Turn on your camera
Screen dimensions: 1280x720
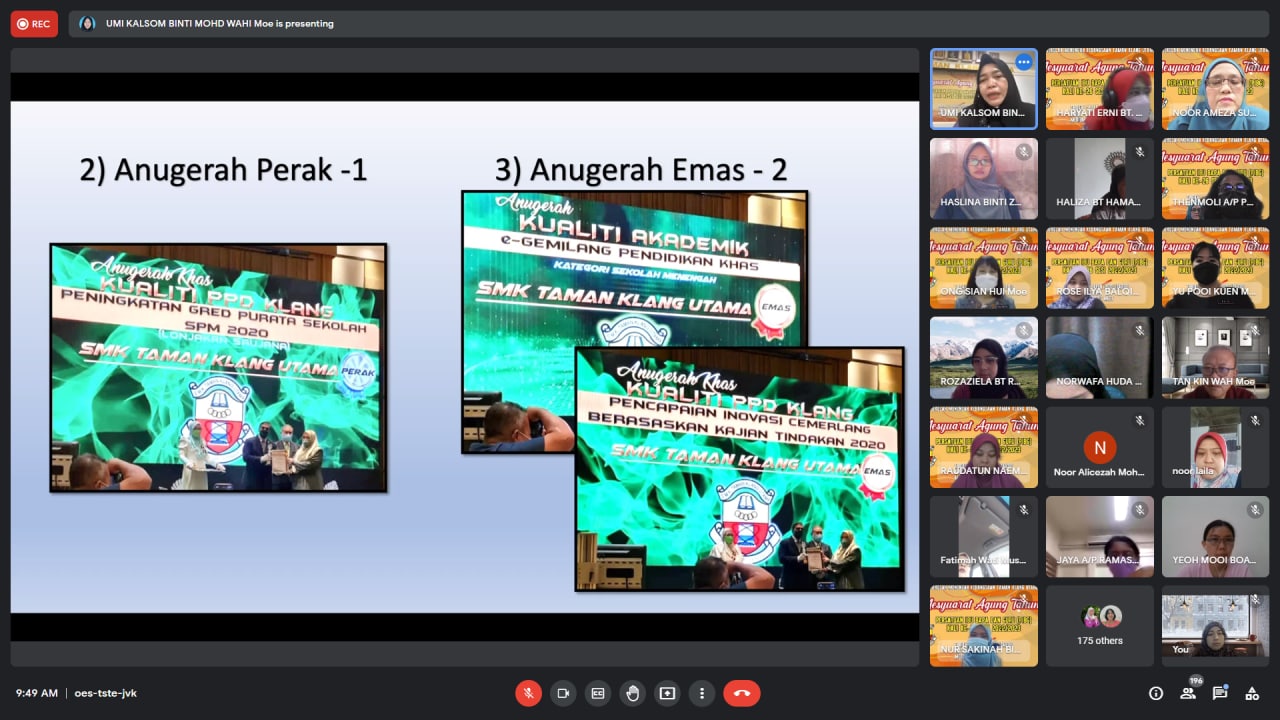click(563, 693)
